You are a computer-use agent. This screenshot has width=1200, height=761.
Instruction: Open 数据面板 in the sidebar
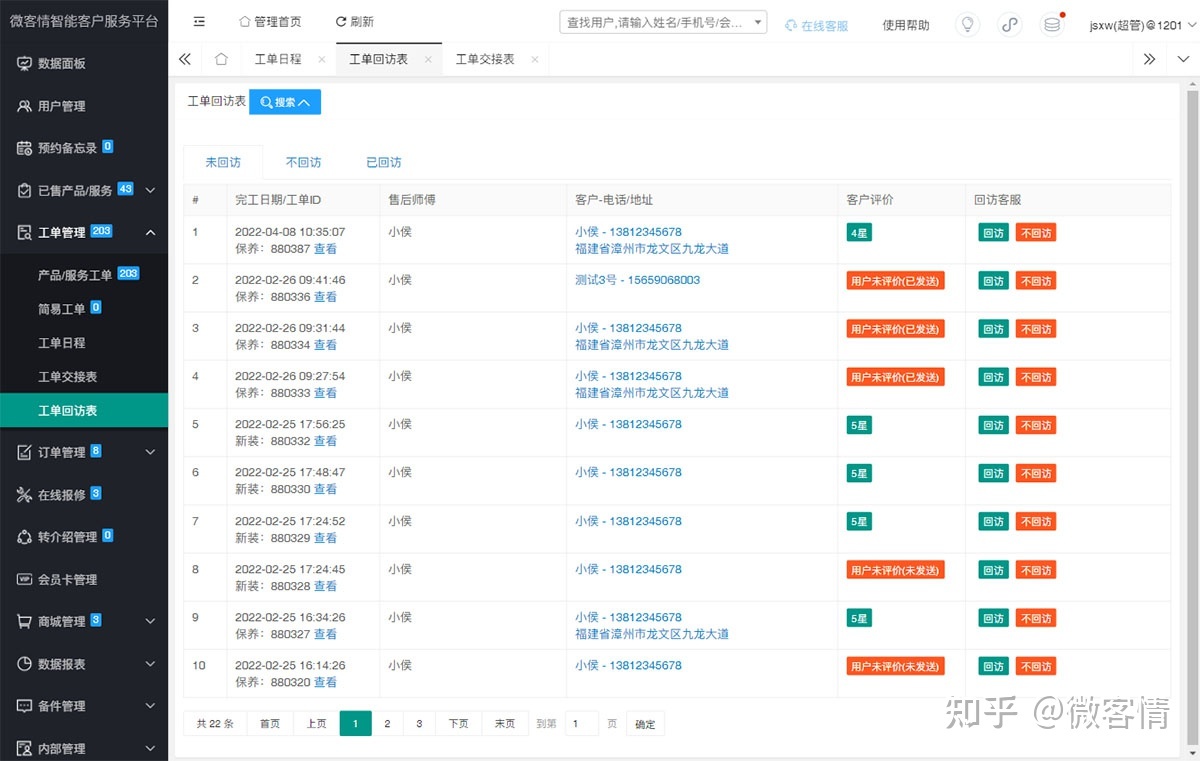[x=84, y=63]
